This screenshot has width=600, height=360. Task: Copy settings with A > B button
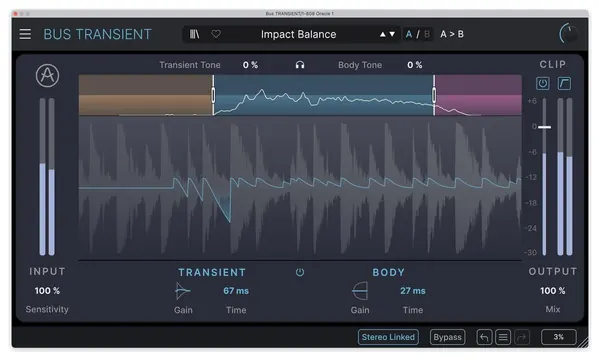[452, 34]
